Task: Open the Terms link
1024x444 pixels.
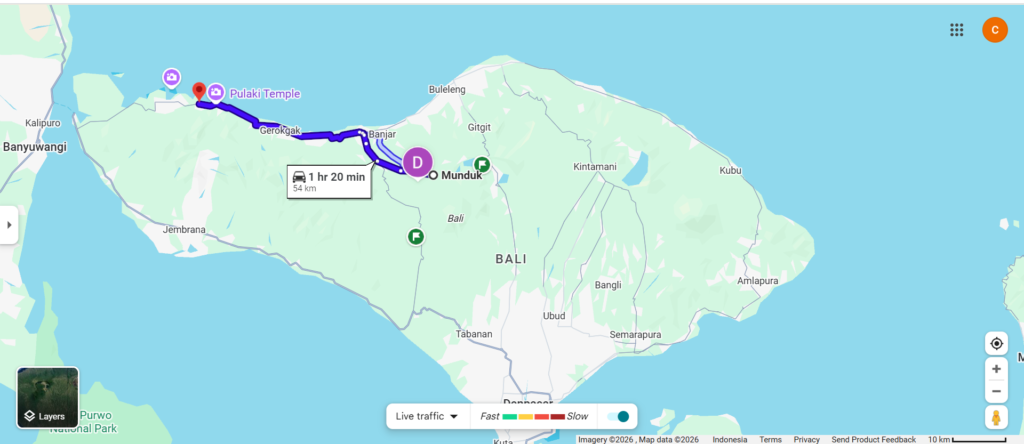Action: tap(770, 439)
